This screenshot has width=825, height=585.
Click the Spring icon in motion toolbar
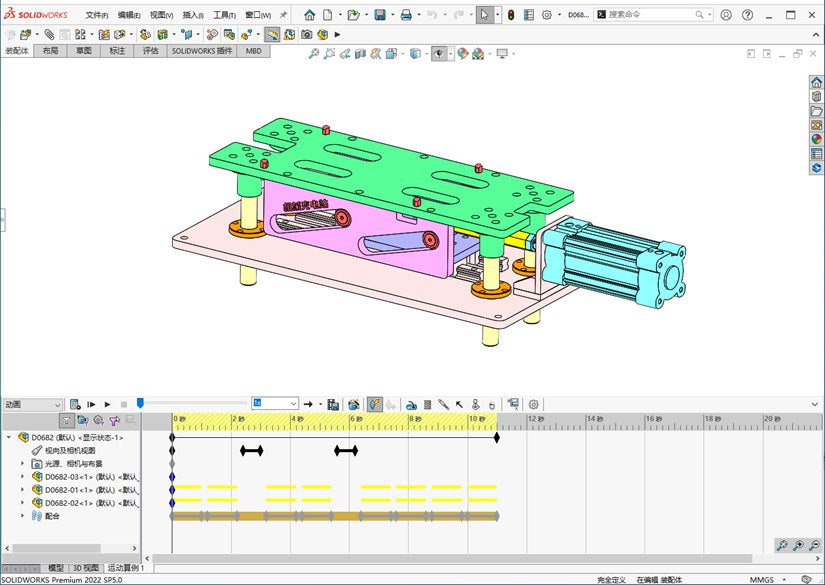click(x=427, y=405)
